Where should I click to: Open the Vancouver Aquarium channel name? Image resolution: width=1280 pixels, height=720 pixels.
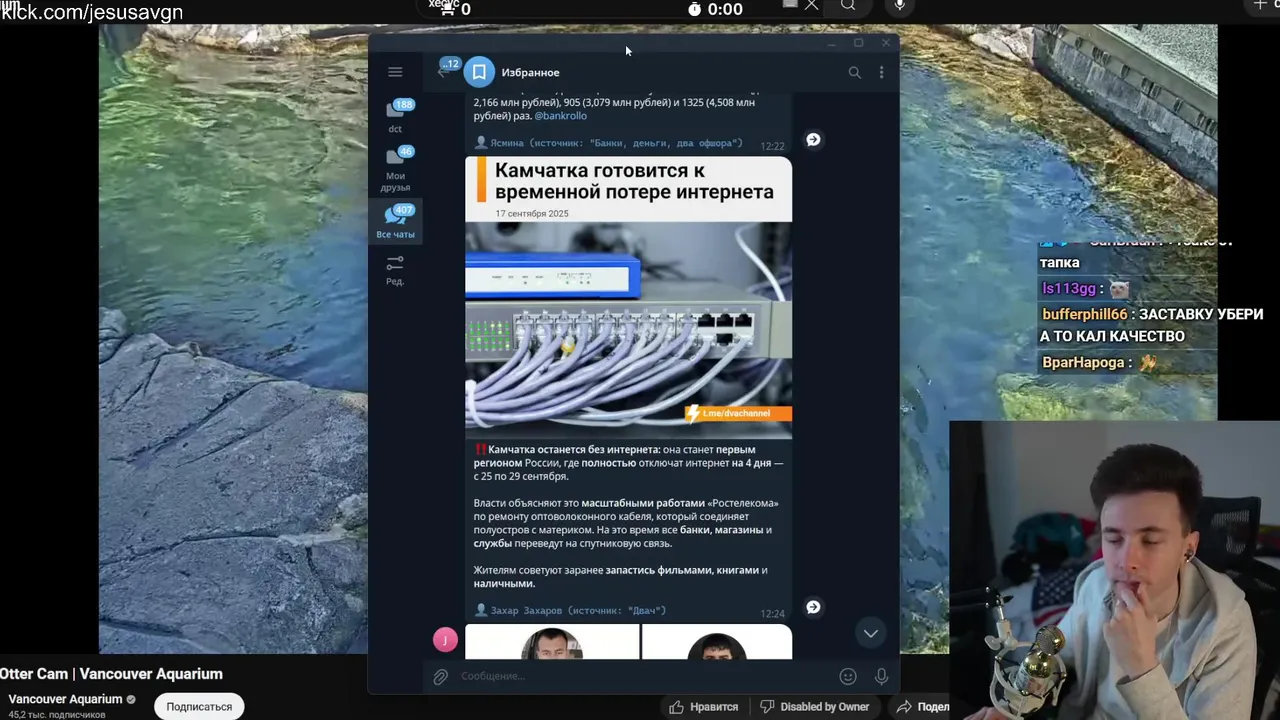click(x=65, y=699)
